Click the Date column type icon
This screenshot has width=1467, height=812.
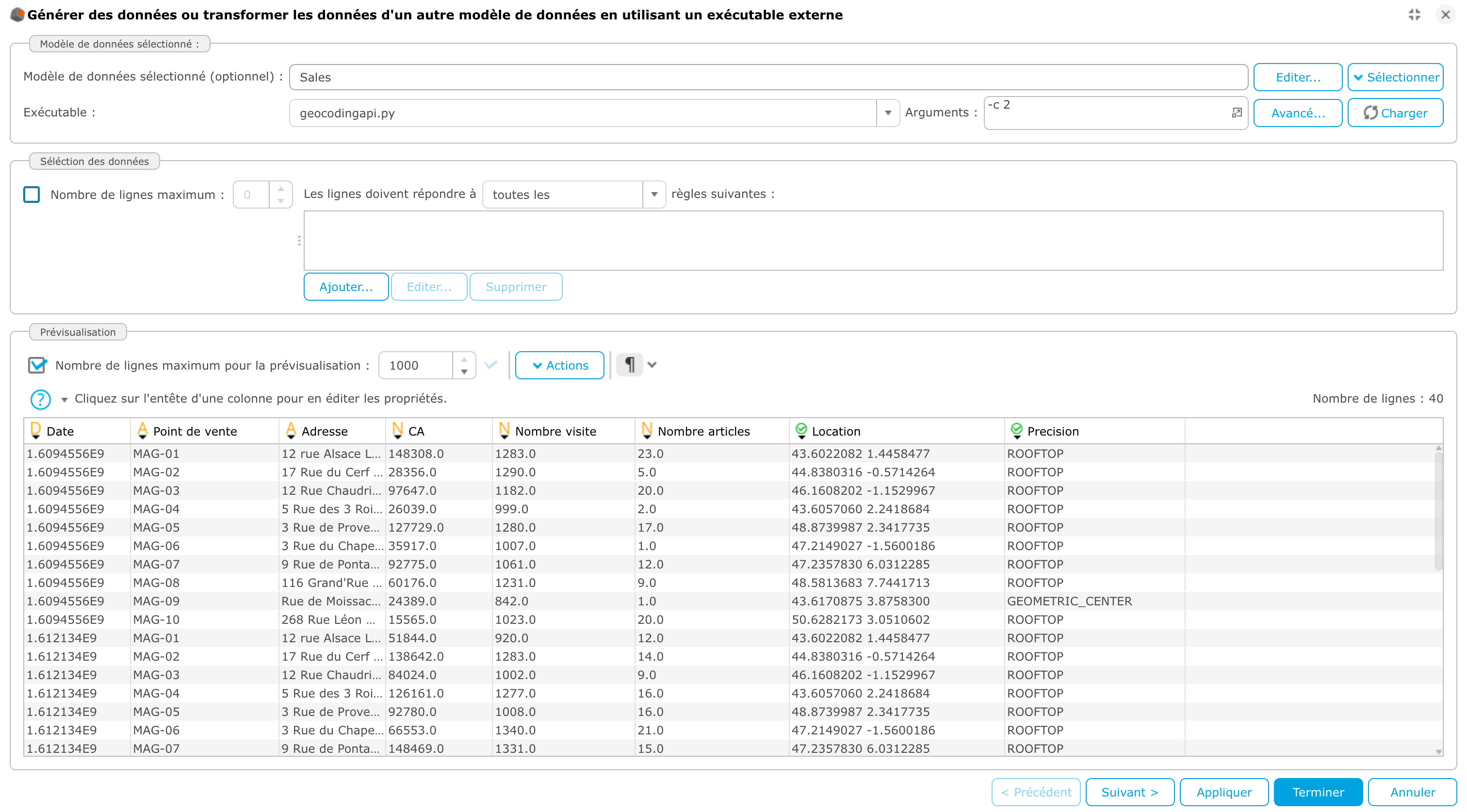pos(36,430)
